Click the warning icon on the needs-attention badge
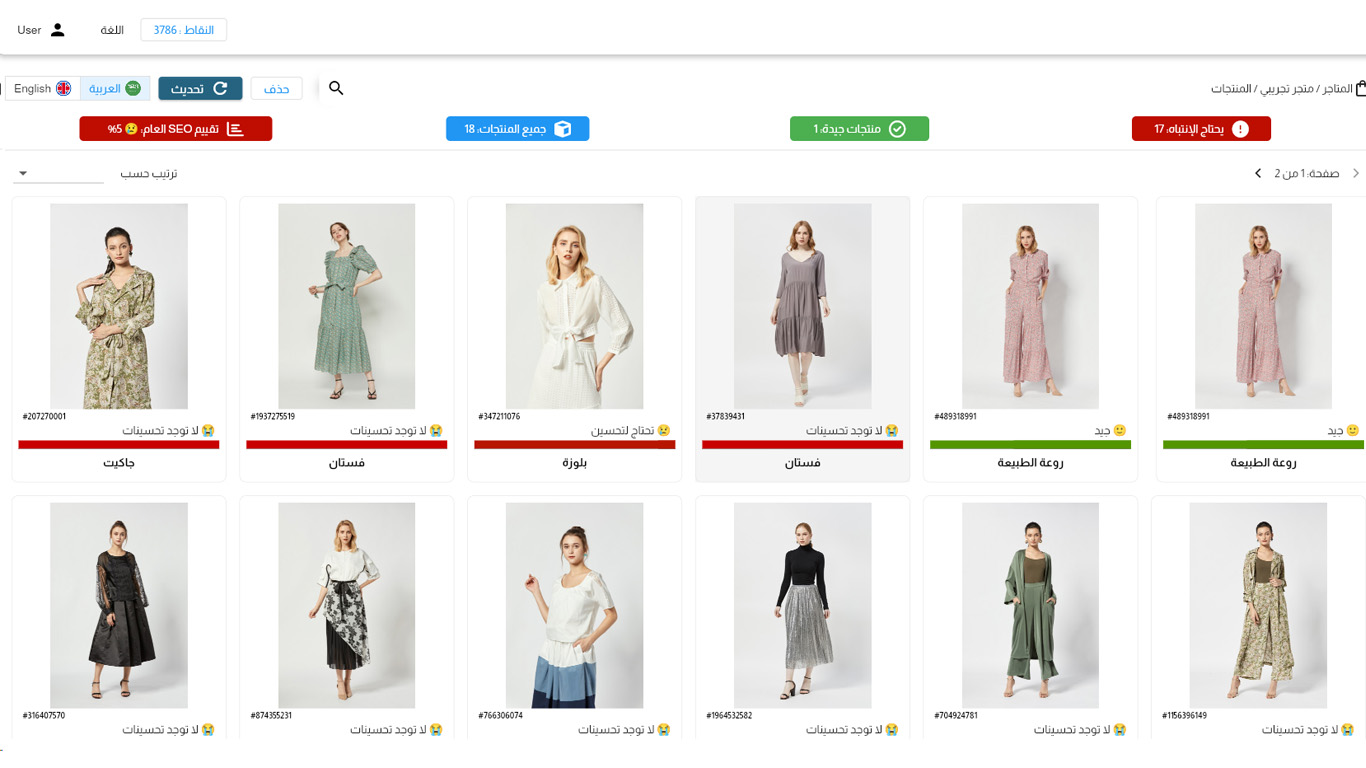Image resolution: width=1366 pixels, height=768 pixels. 1240,129
